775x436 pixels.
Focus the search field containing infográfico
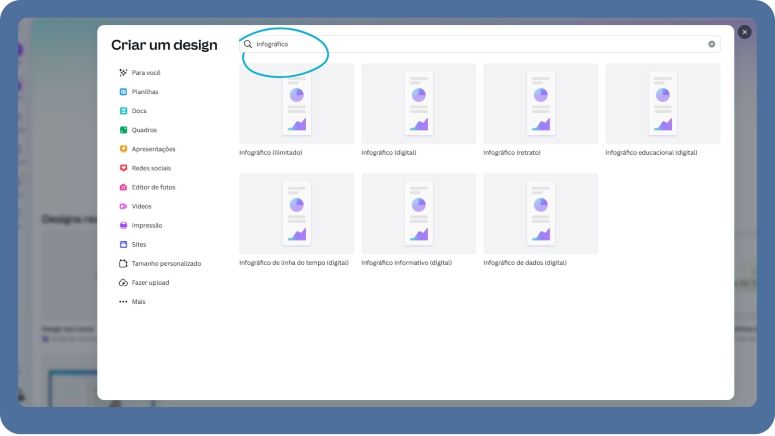[x=479, y=44]
